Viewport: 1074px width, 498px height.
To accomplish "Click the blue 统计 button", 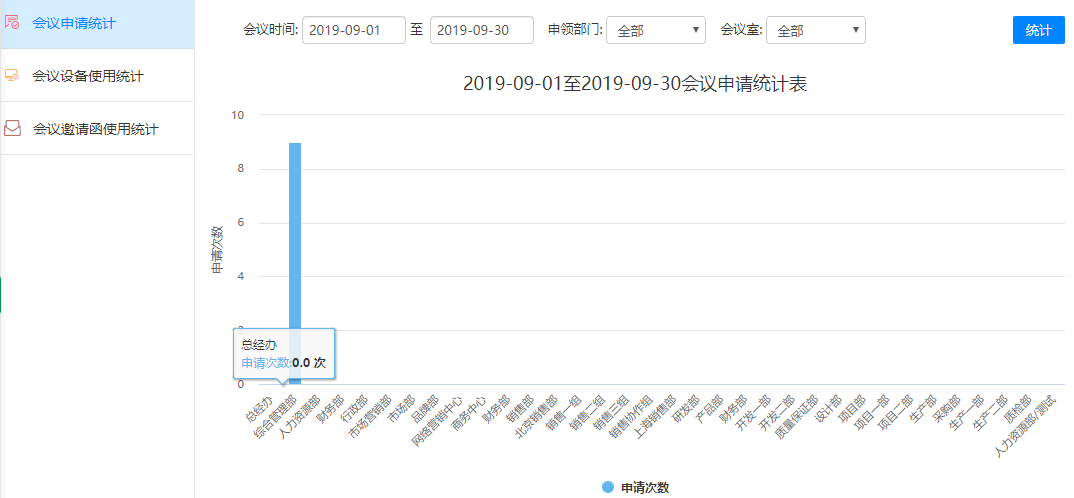I will point(1038,30).
